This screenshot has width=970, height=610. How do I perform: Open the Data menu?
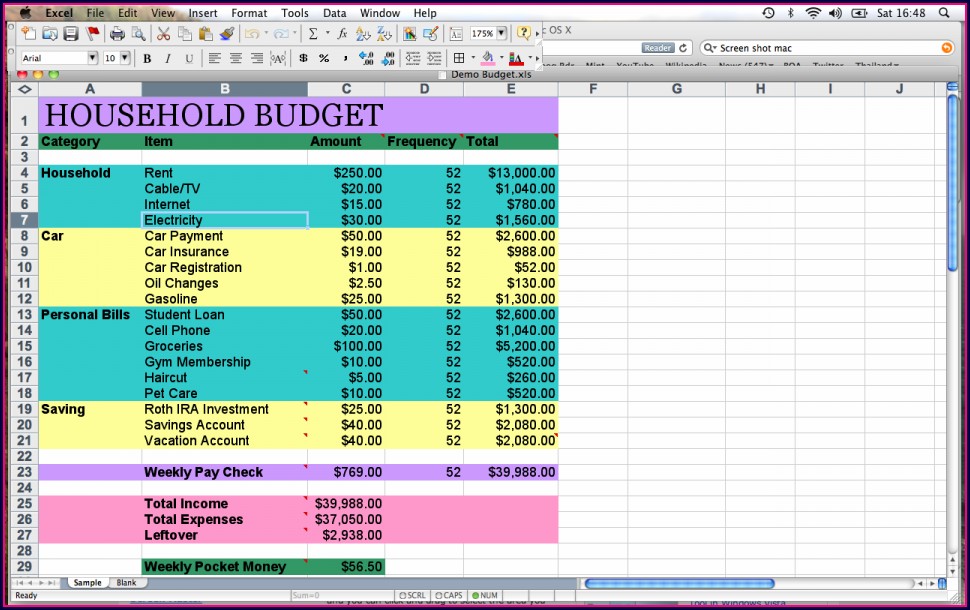pyautogui.click(x=335, y=12)
